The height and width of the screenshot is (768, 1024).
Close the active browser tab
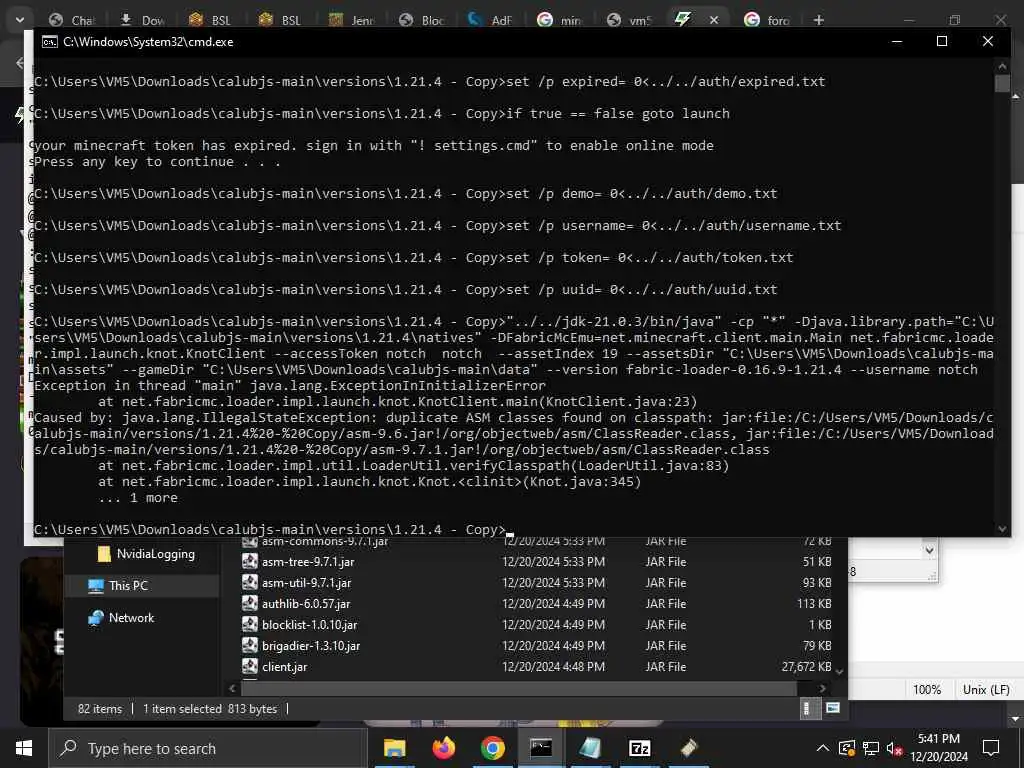(714, 20)
